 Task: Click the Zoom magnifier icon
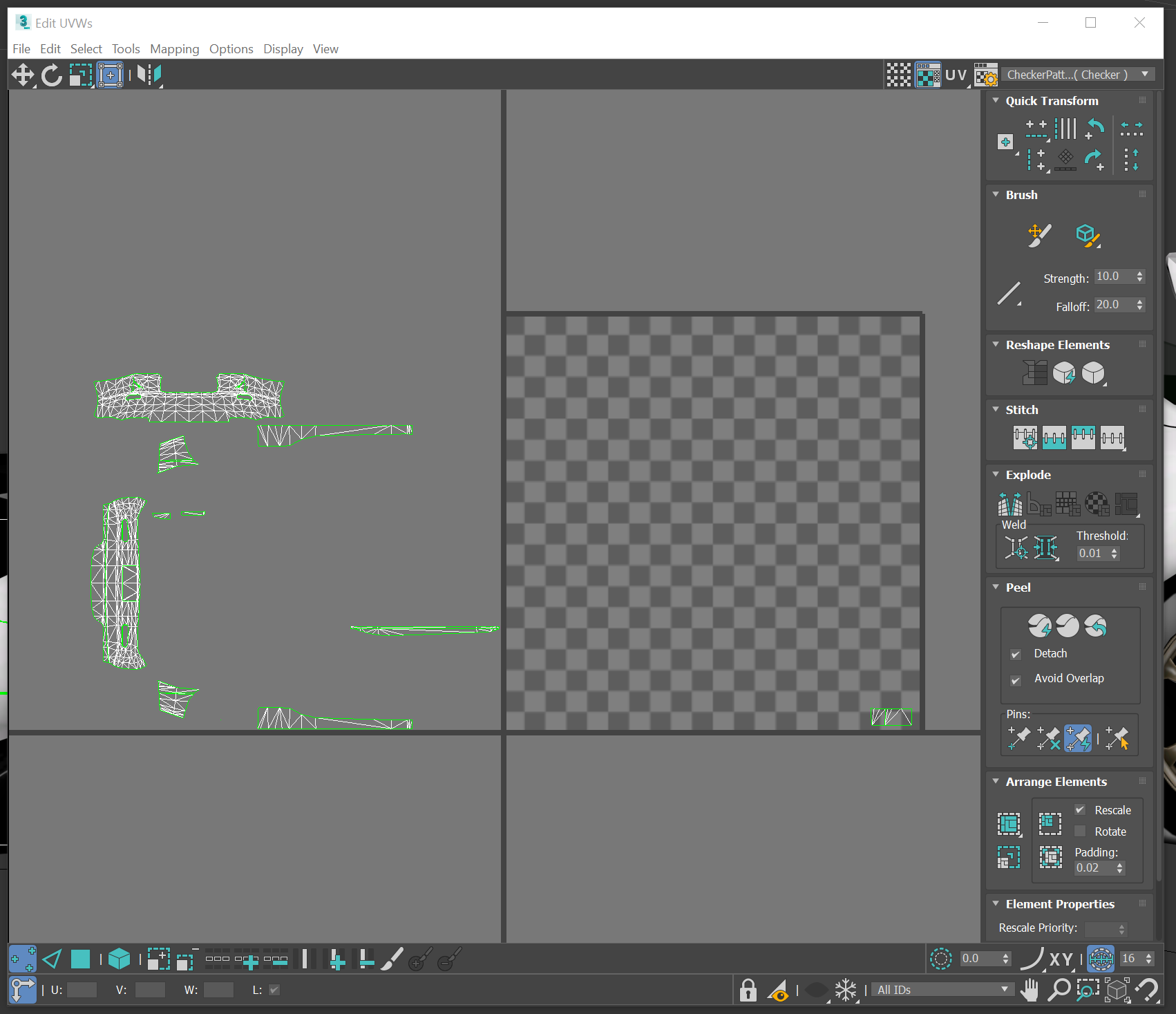point(1059,990)
